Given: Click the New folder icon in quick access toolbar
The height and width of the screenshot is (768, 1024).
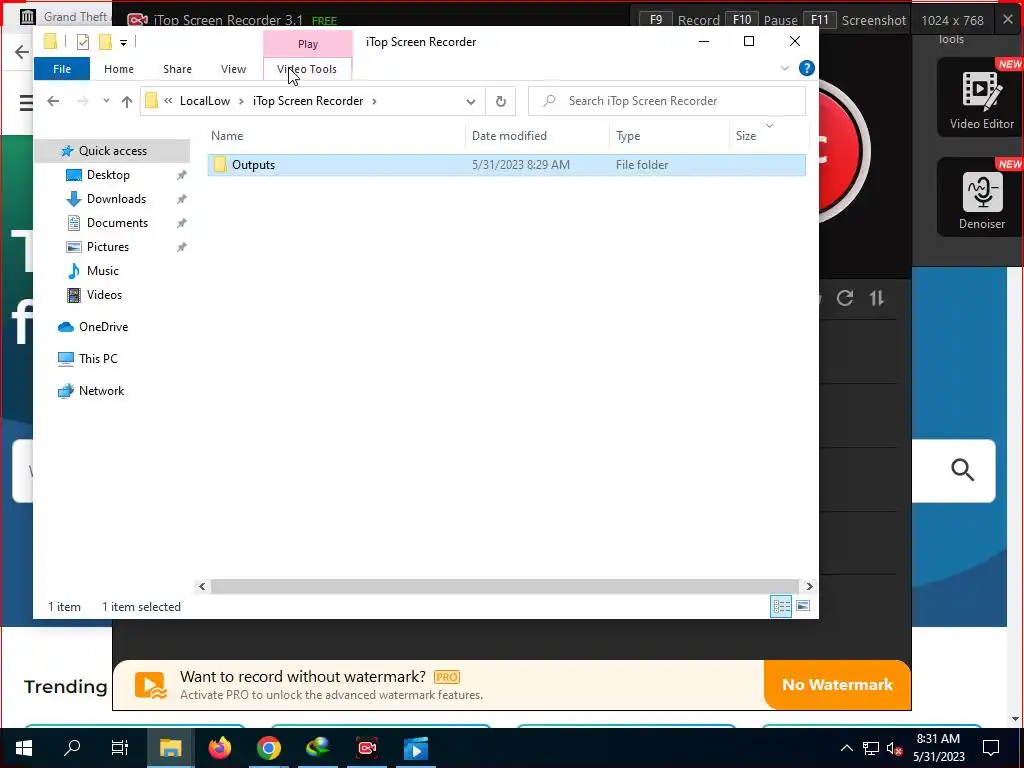Looking at the screenshot, I should [x=105, y=42].
